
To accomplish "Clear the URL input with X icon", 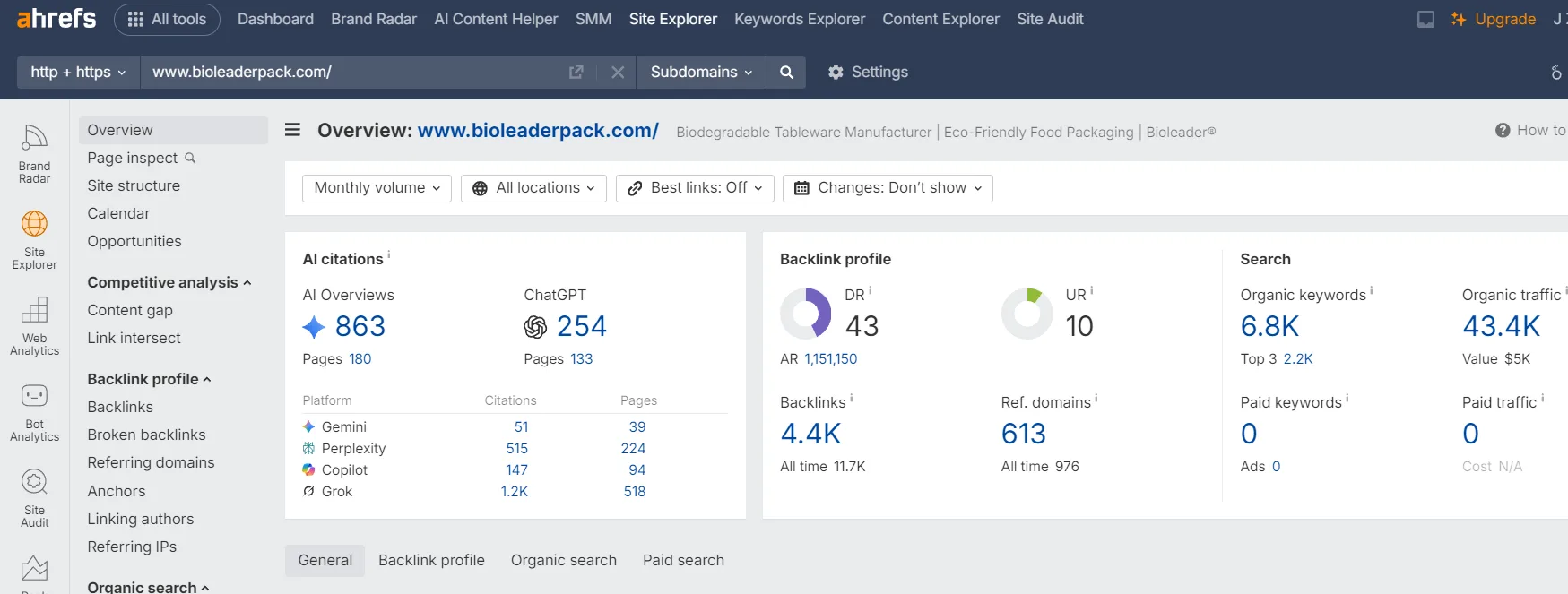I will click(618, 72).
